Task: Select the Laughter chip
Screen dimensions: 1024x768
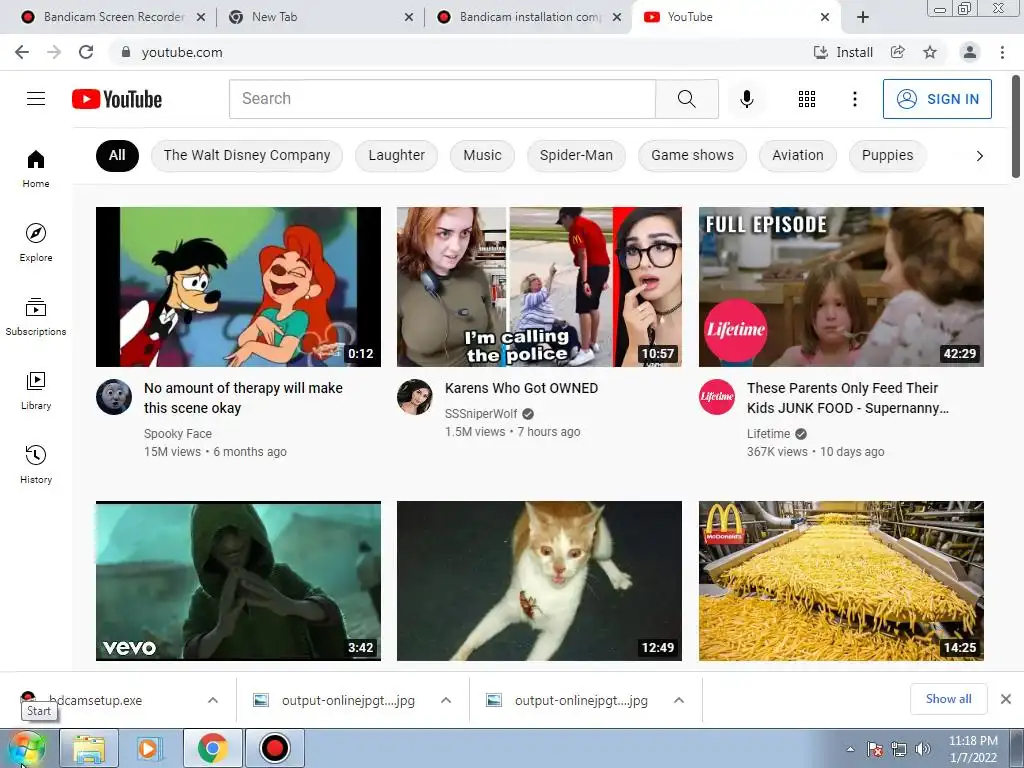Action: pyautogui.click(x=396, y=155)
